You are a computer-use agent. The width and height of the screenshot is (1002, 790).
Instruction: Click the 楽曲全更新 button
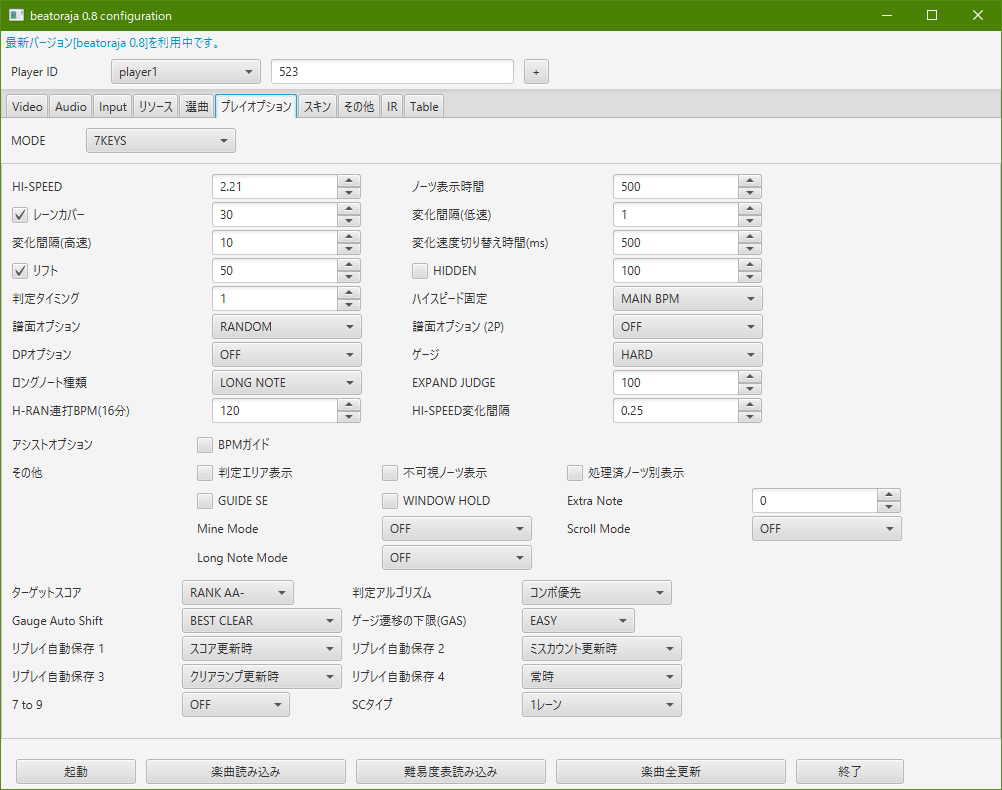(671, 771)
